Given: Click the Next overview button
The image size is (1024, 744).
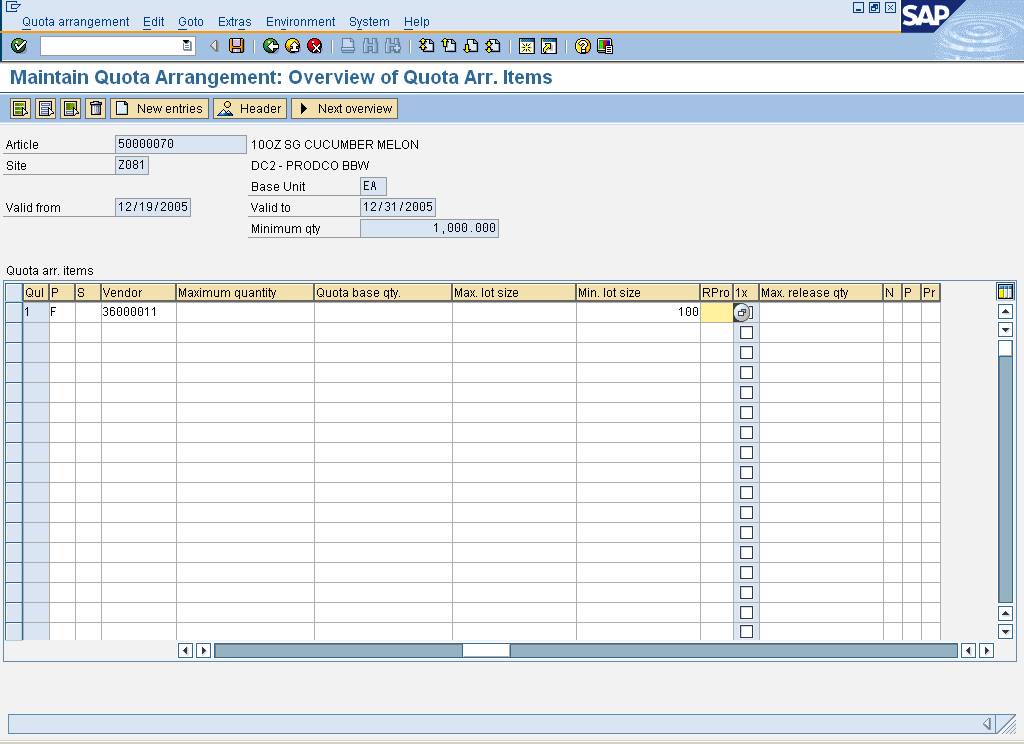Looking at the screenshot, I should 344,108.
